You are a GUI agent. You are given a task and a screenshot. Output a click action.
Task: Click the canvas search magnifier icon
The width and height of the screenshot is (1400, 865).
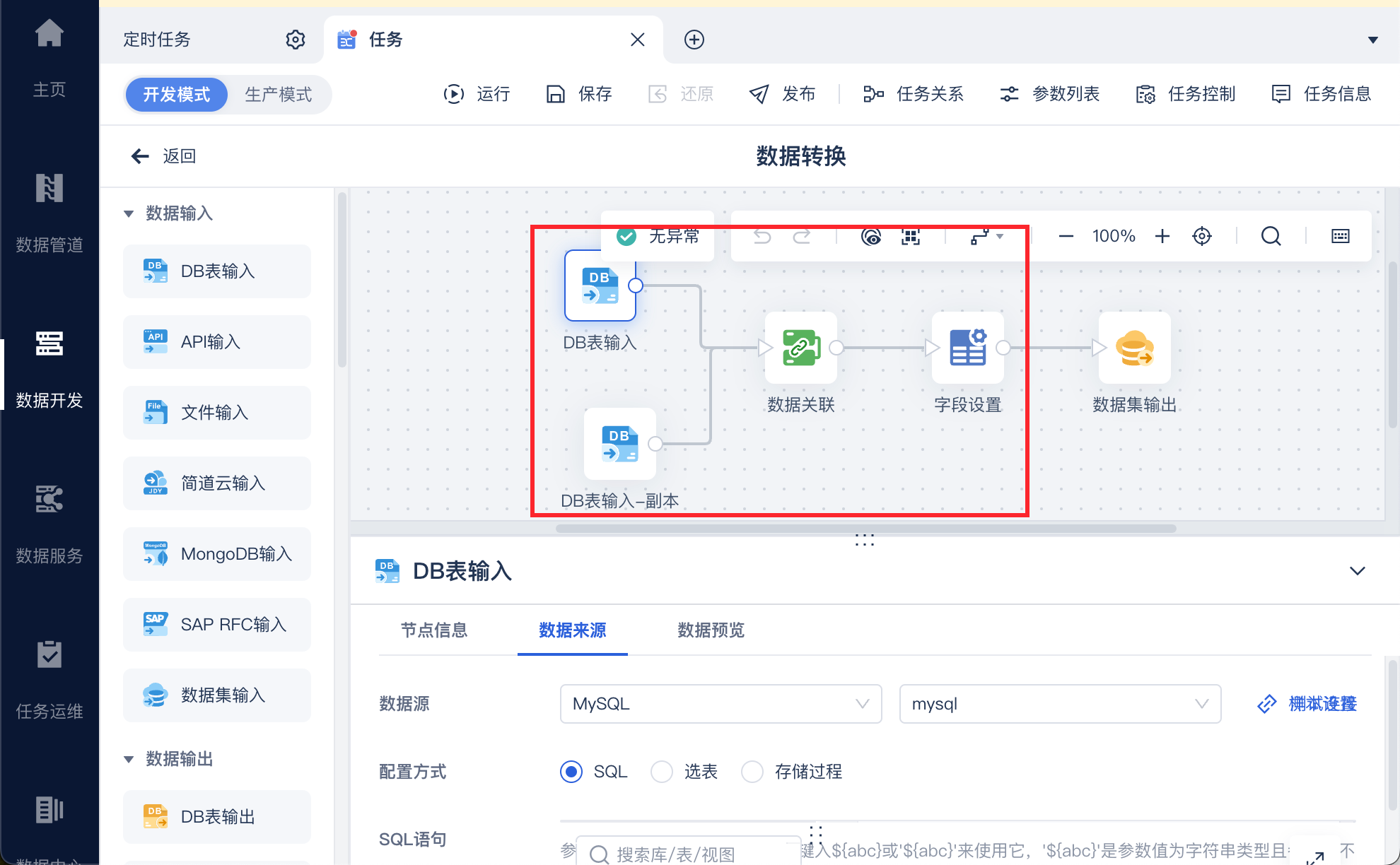(1271, 236)
